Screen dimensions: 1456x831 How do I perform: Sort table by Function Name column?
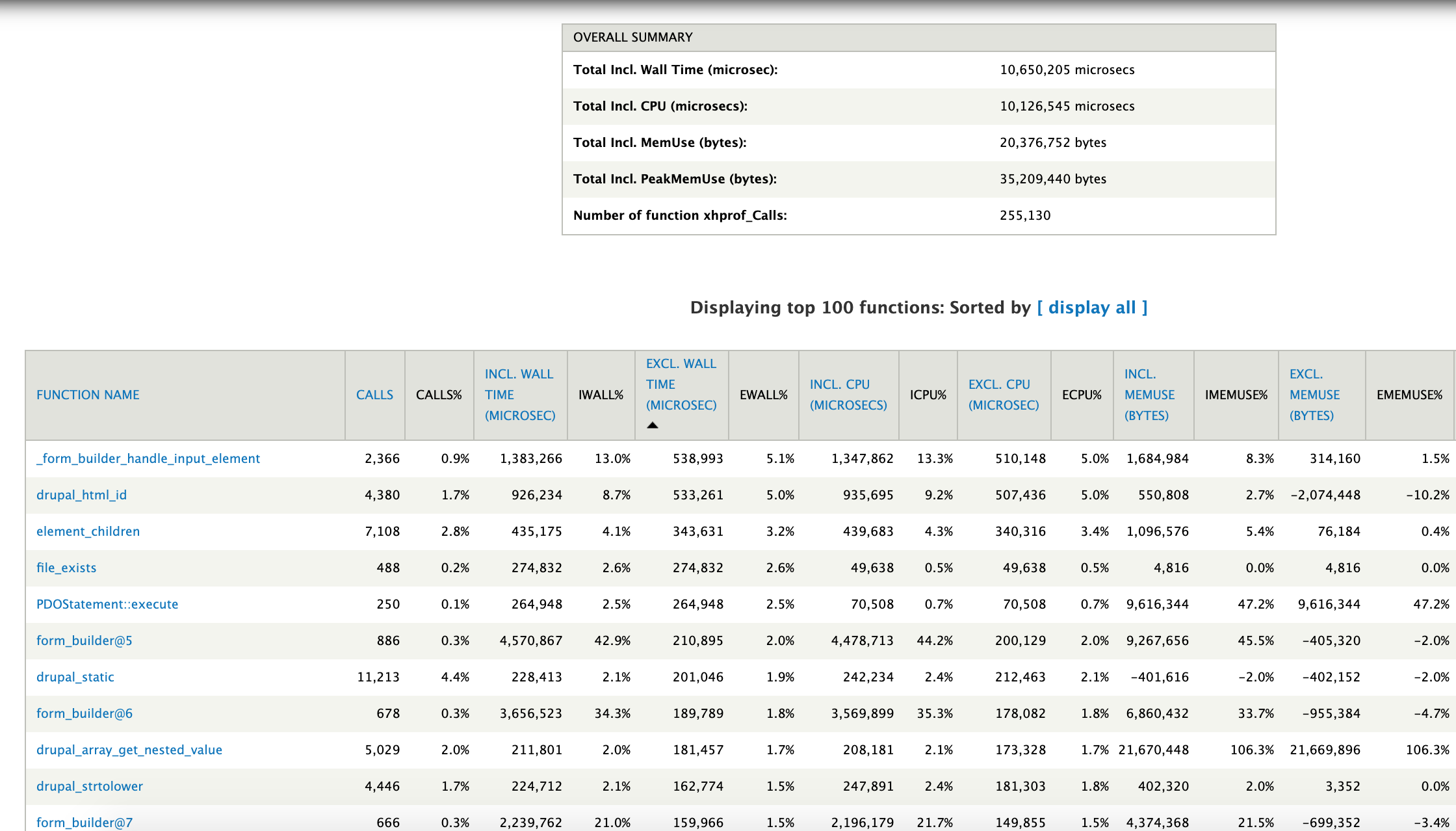click(x=88, y=395)
